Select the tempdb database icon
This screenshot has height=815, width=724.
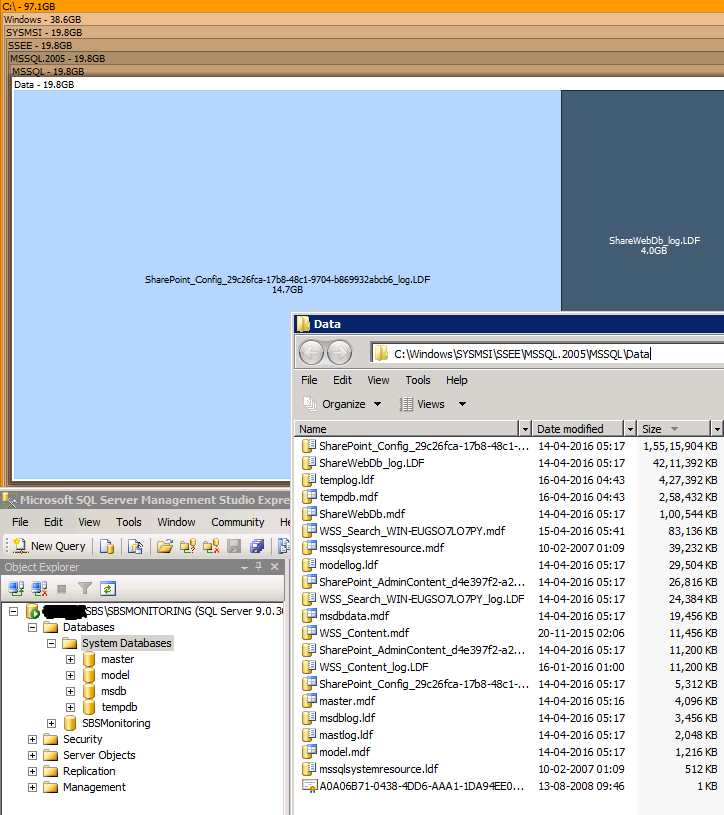tap(89, 707)
